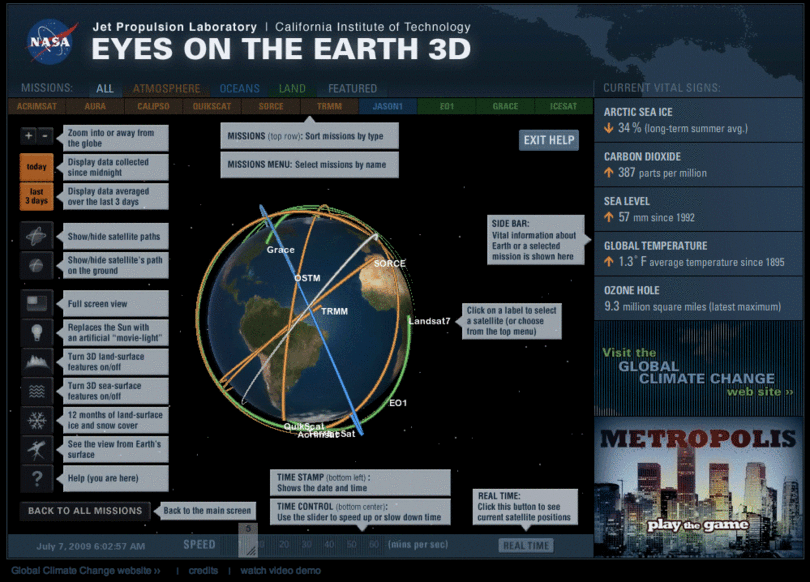810x582 pixels.
Task: Zoom away from globe with minus button
Action: click(x=45, y=136)
